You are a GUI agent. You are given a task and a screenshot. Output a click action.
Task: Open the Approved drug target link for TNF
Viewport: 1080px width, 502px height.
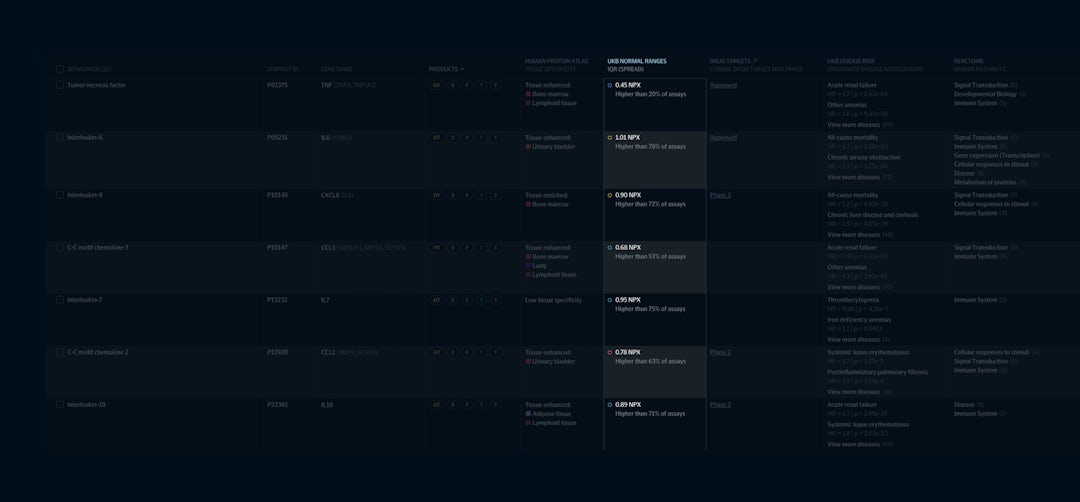[x=723, y=86]
